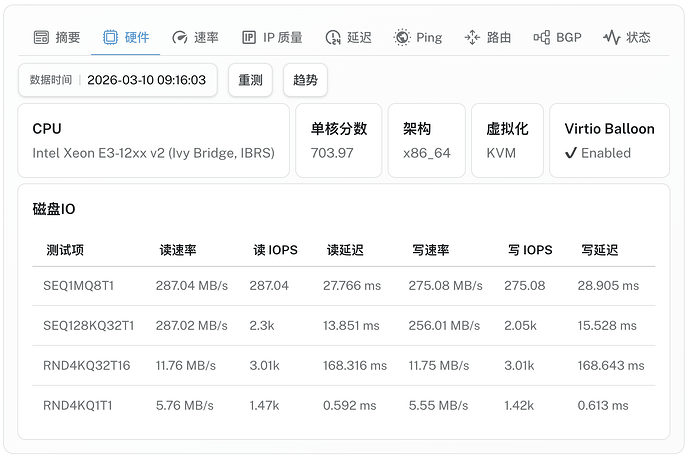Screen dimensions: 690x459
Task: Click the BGP network icon
Action: point(542,37)
